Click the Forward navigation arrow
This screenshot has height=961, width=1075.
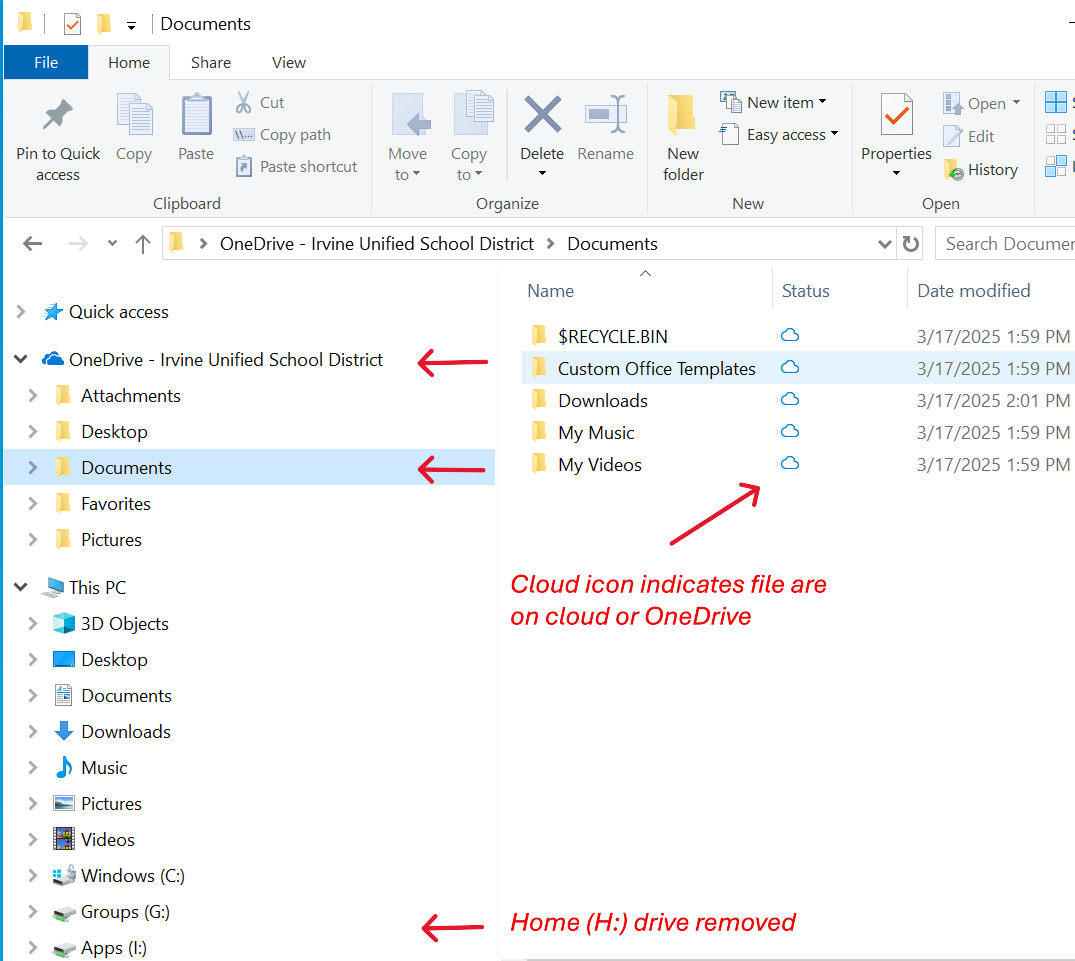coord(78,243)
